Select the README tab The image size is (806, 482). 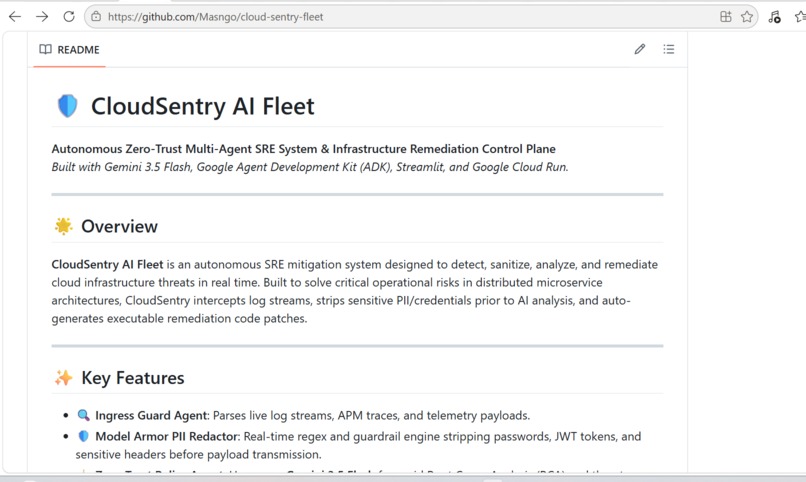pyautogui.click(x=69, y=49)
